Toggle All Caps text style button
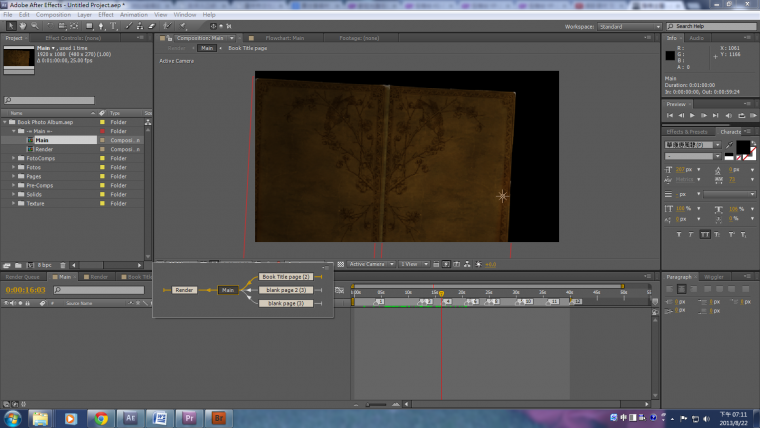760x428 pixels. (x=704, y=233)
